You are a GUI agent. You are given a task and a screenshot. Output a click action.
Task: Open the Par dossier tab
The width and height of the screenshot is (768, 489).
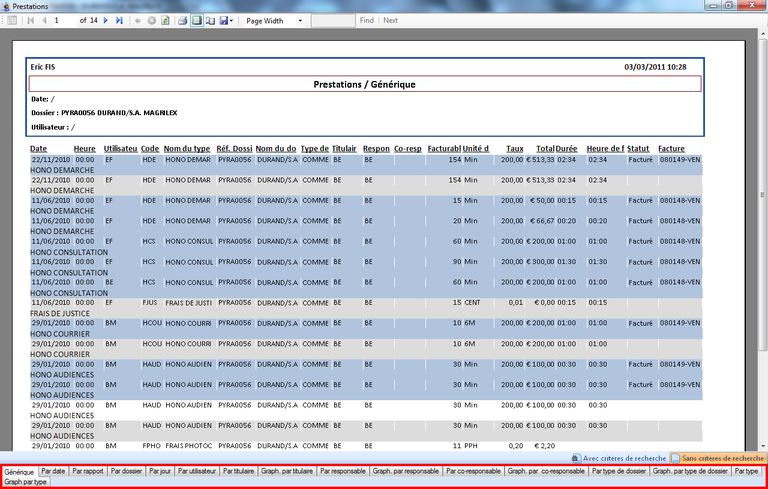[127, 470]
